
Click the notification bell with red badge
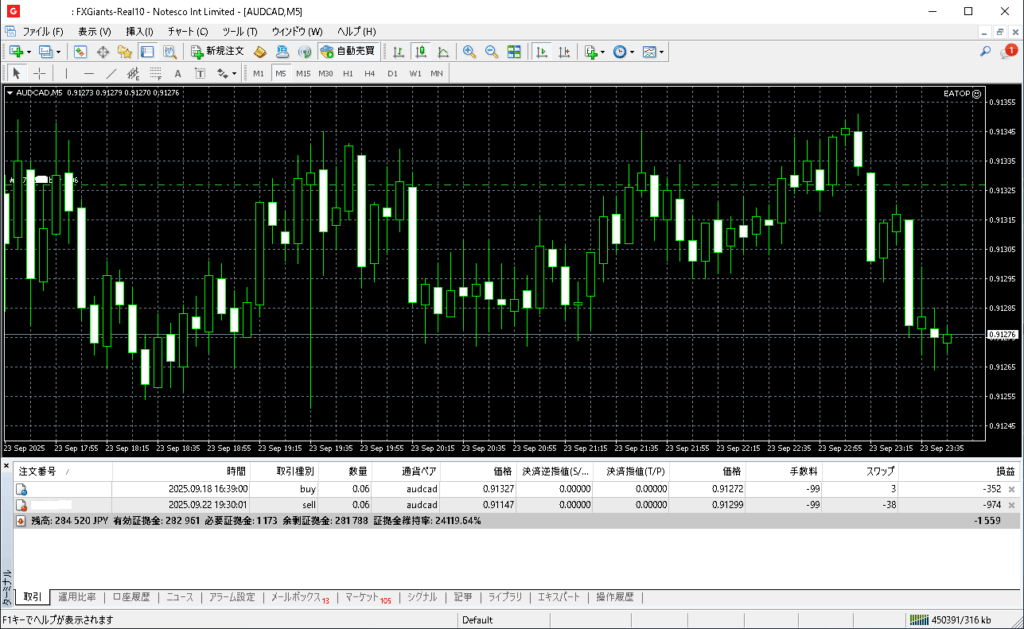(x=1008, y=51)
